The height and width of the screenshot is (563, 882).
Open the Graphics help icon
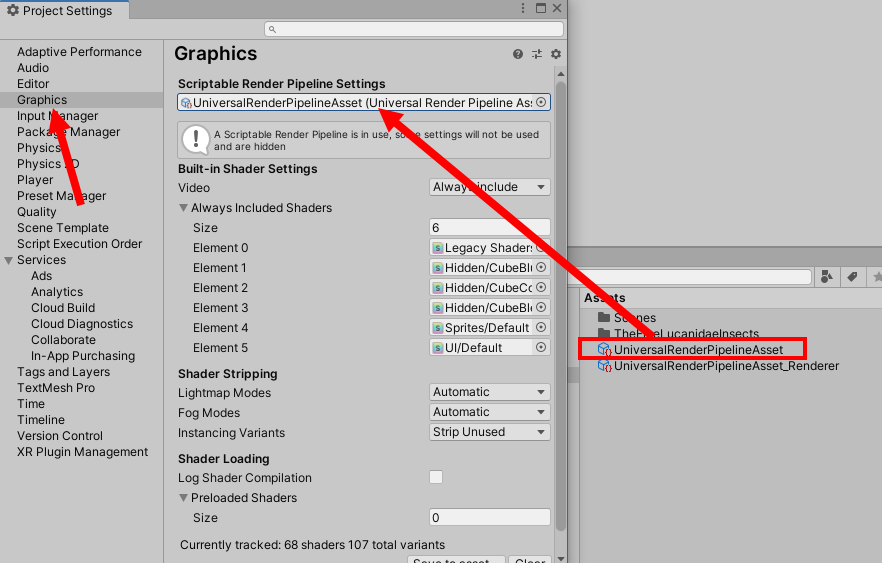(x=518, y=54)
